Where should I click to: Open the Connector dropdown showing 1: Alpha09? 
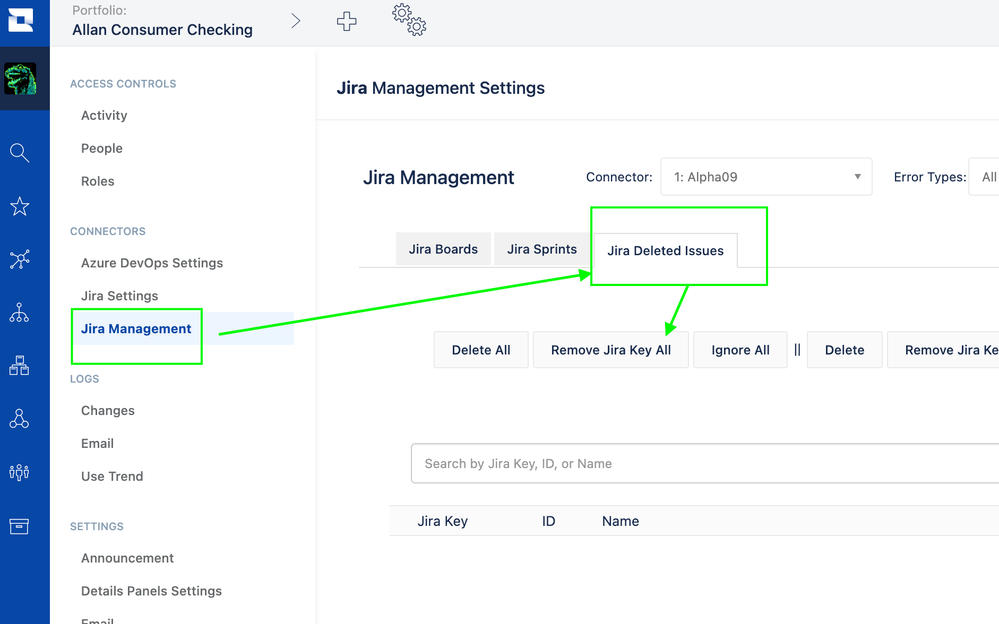pyautogui.click(x=766, y=177)
